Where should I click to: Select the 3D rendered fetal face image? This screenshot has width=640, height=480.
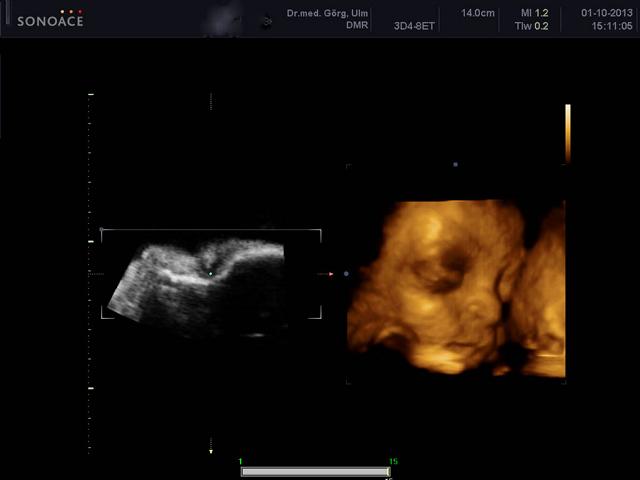click(x=456, y=288)
